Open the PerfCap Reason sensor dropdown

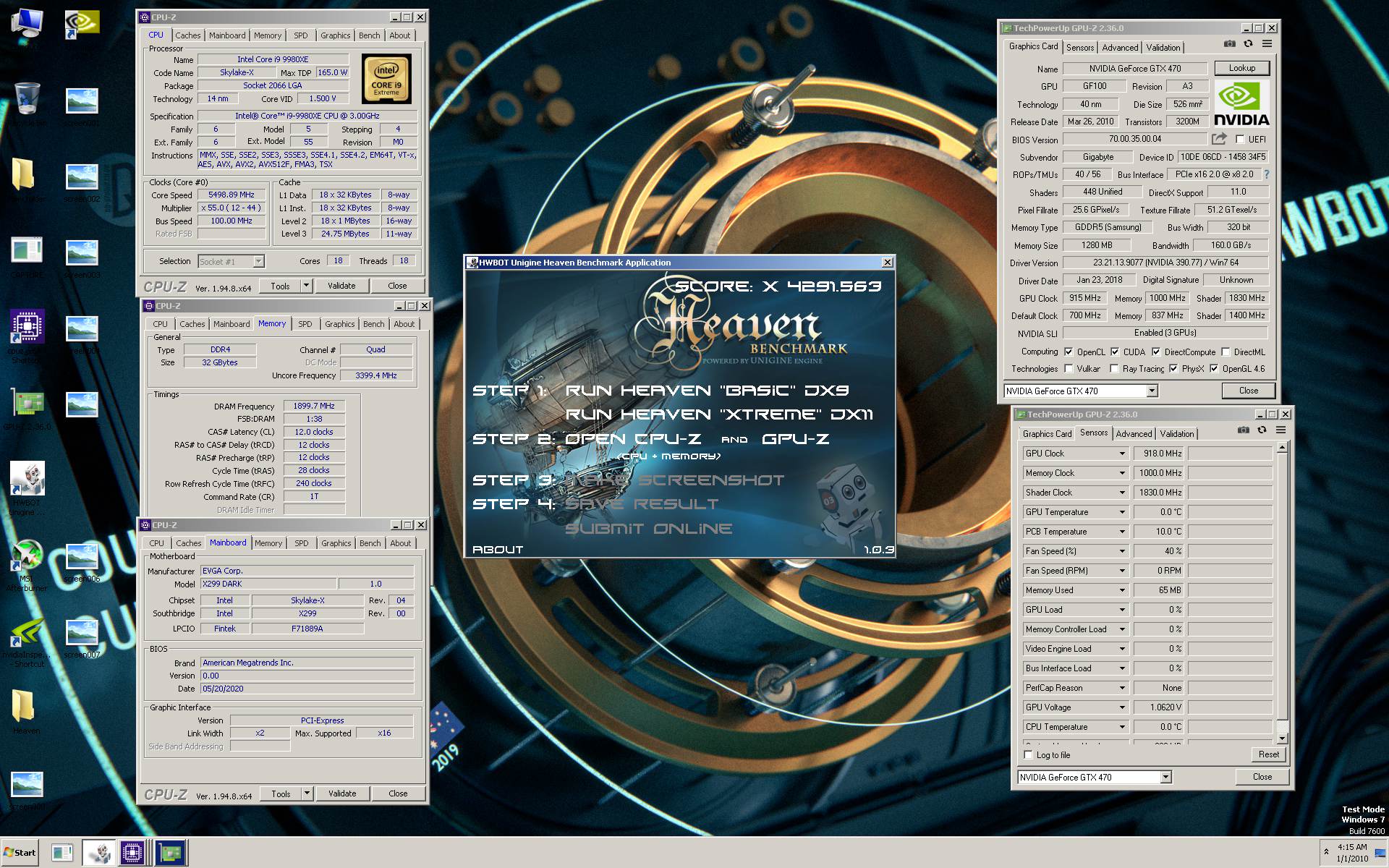click(x=1122, y=688)
